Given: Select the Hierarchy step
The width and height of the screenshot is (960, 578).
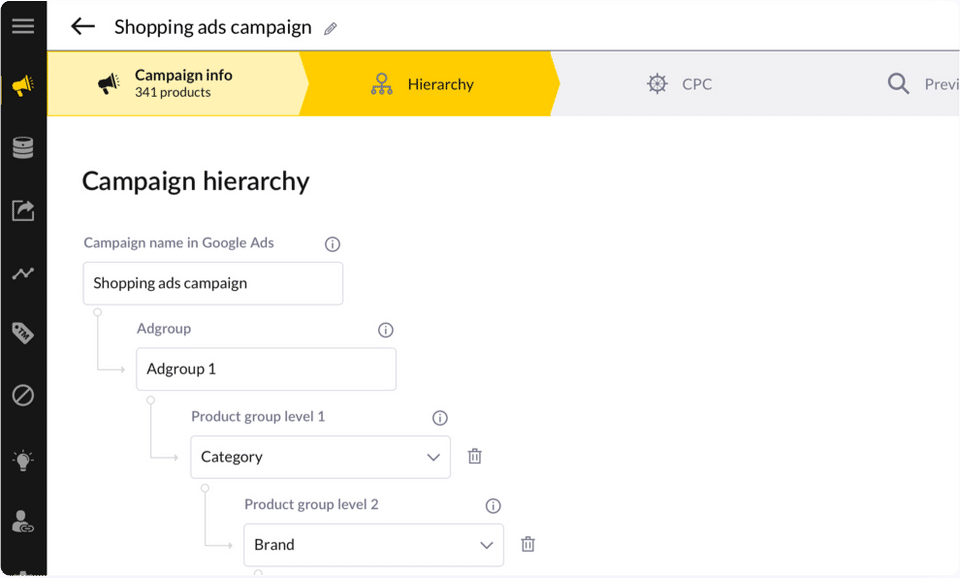Looking at the screenshot, I should [x=429, y=84].
